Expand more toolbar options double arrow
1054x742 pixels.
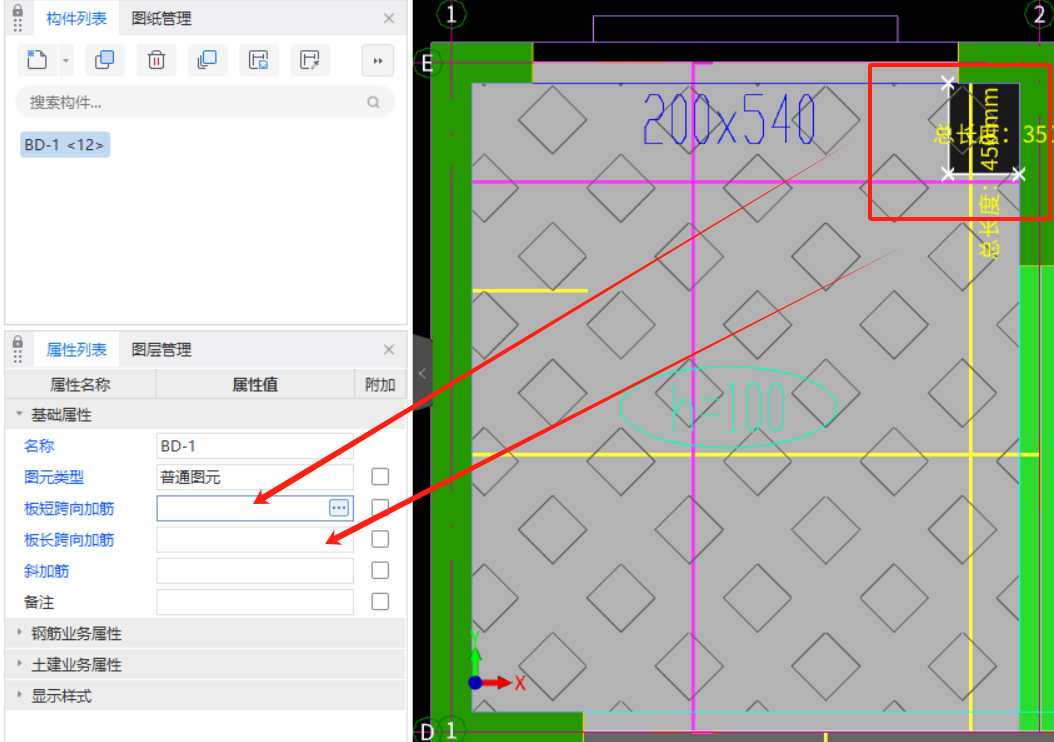coord(378,60)
